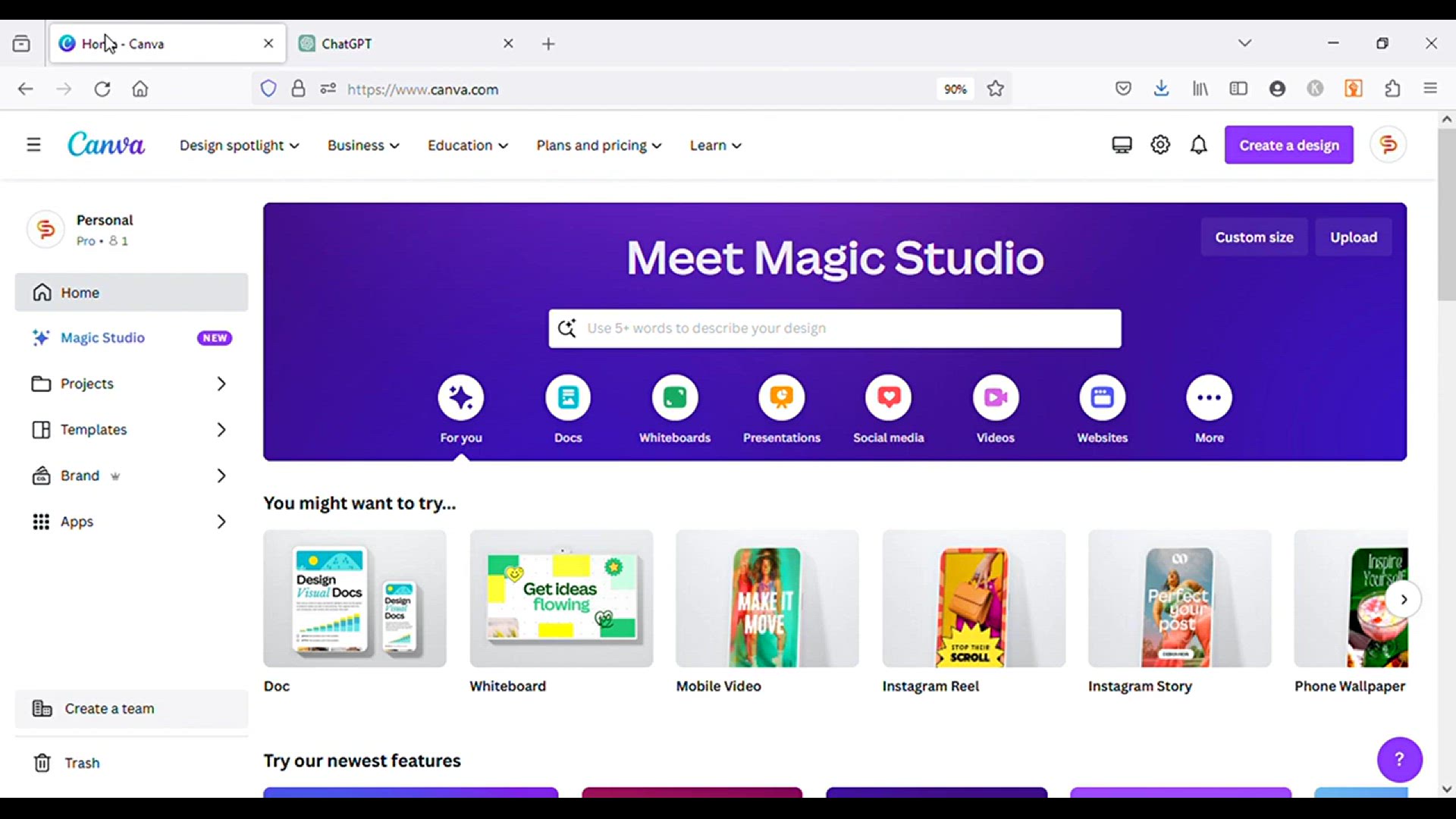The width and height of the screenshot is (1456, 819).
Task: Go back with the browser back arrow
Action: coord(25,89)
